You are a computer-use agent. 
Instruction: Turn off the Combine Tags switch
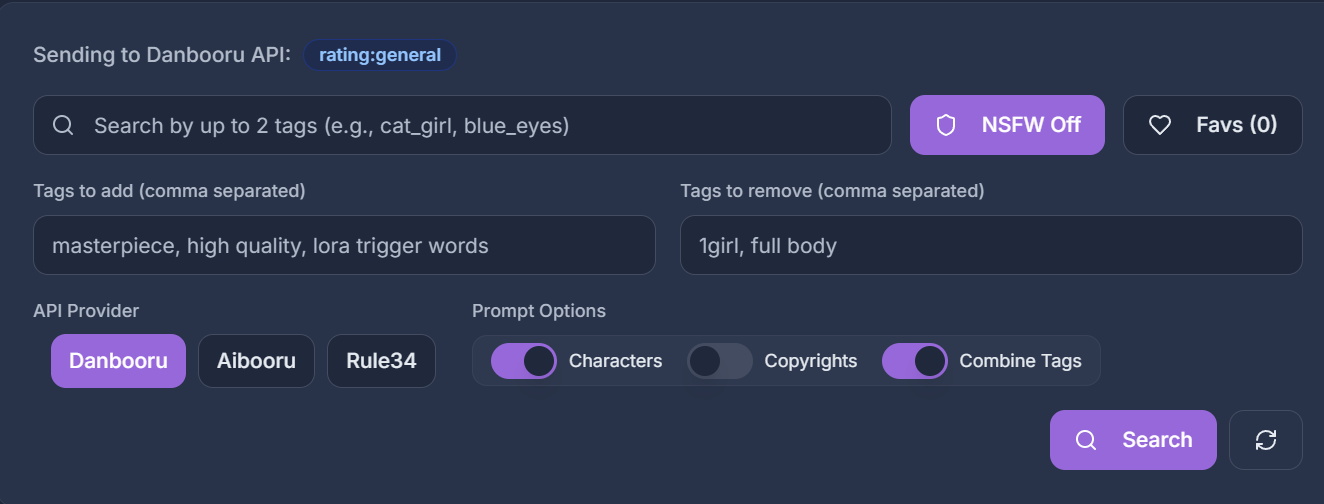tap(914, 361)
